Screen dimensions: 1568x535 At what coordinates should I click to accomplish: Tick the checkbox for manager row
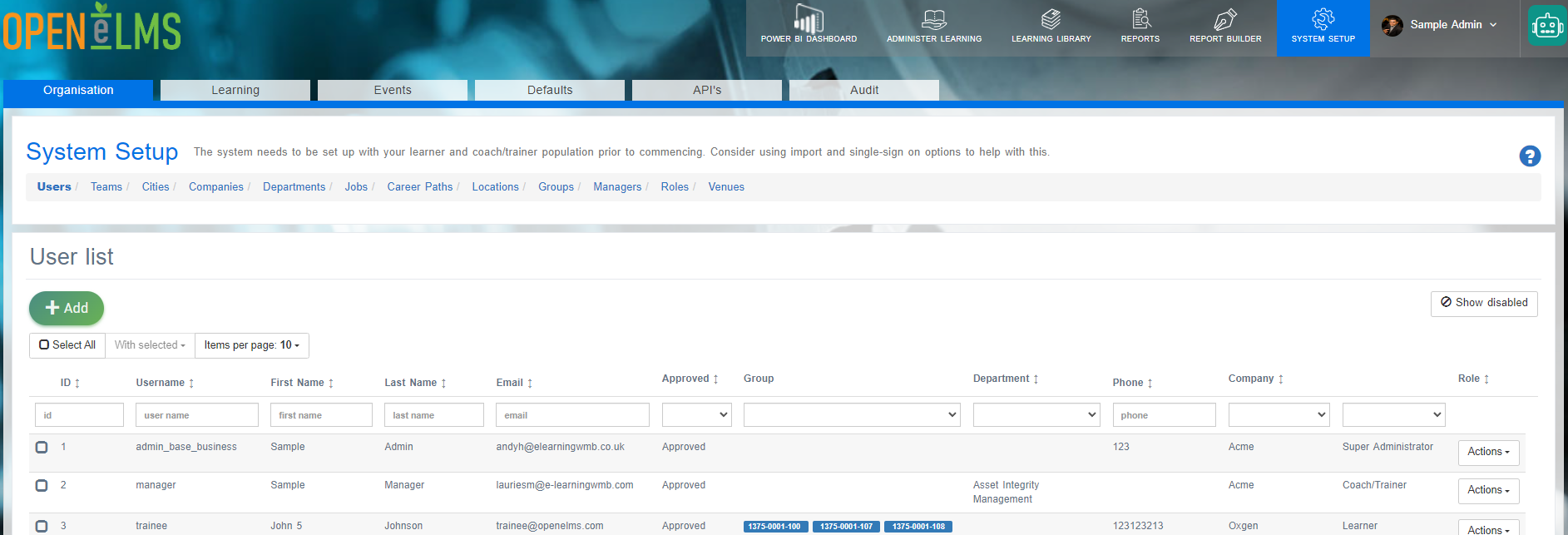[42, 485]
